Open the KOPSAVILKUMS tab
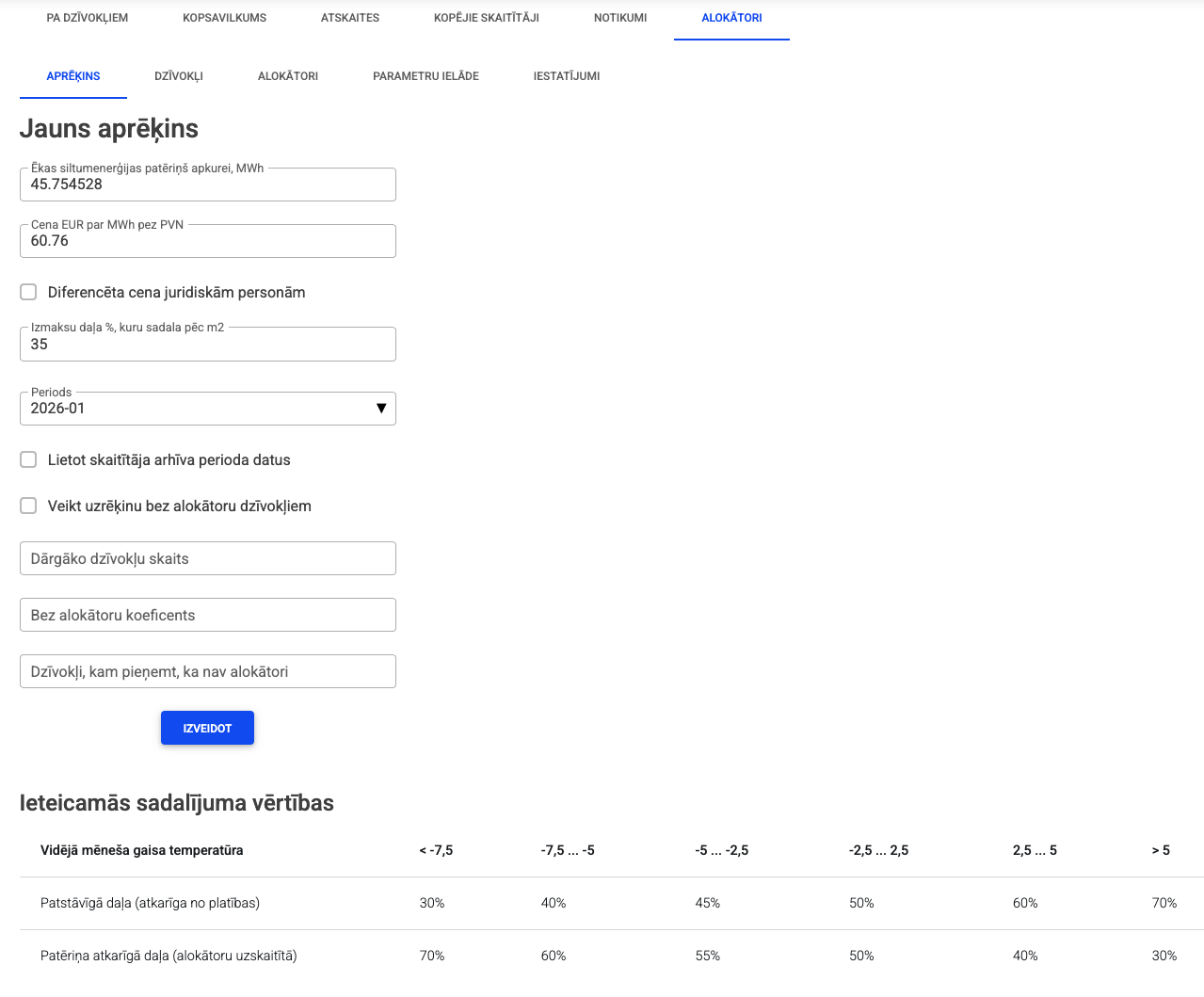Image resolution: width=1204 pixels, height=997 pixels. tap(225, 17)
